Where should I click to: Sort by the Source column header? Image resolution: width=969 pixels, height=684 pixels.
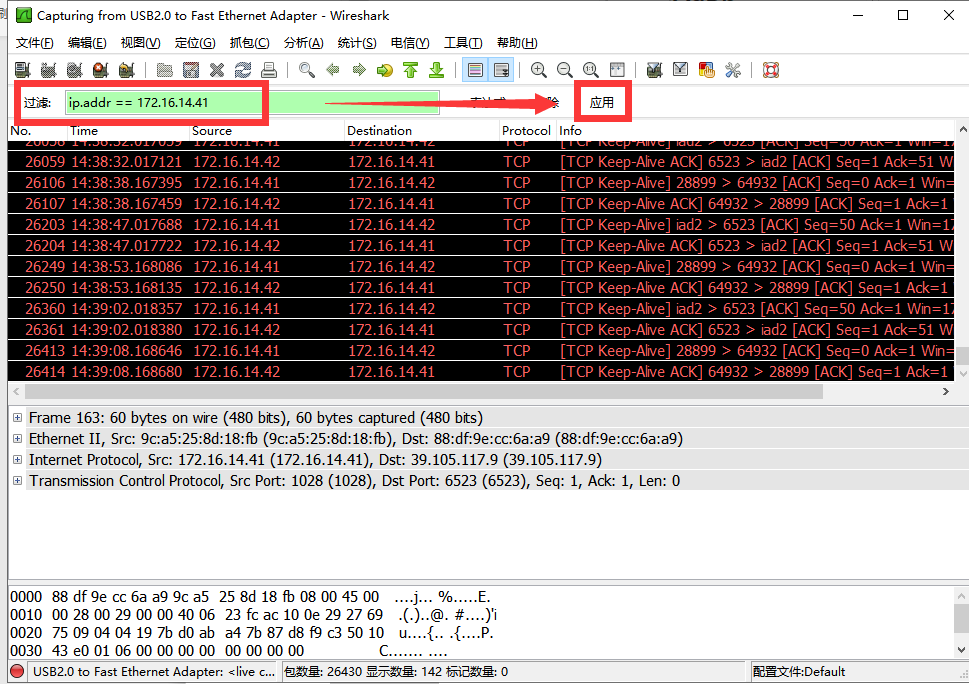coord(266,131)
